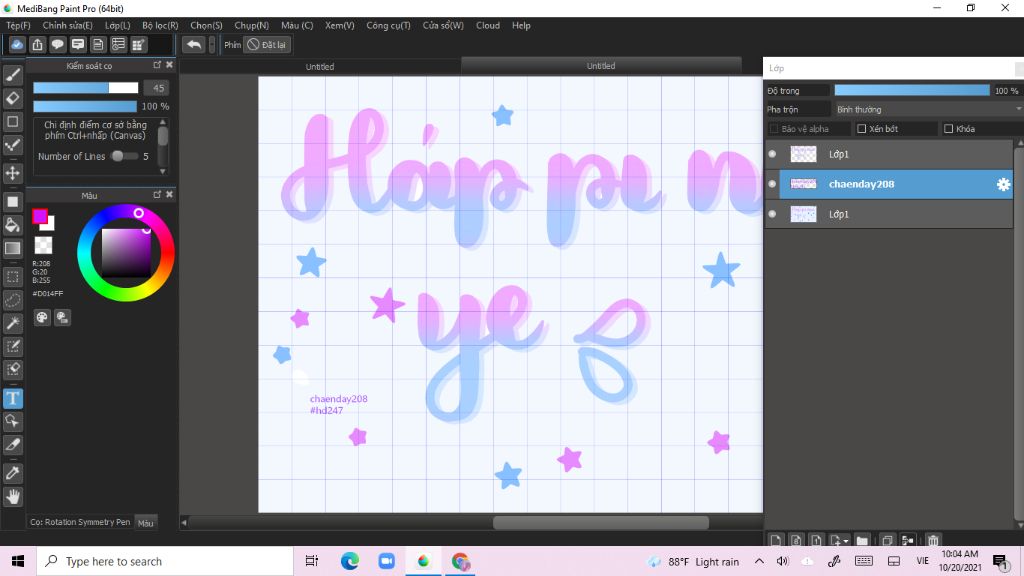Click the speech bubble icon in toolbar
The width and height of the screenshot is (1024, 576).
point(57,44)
